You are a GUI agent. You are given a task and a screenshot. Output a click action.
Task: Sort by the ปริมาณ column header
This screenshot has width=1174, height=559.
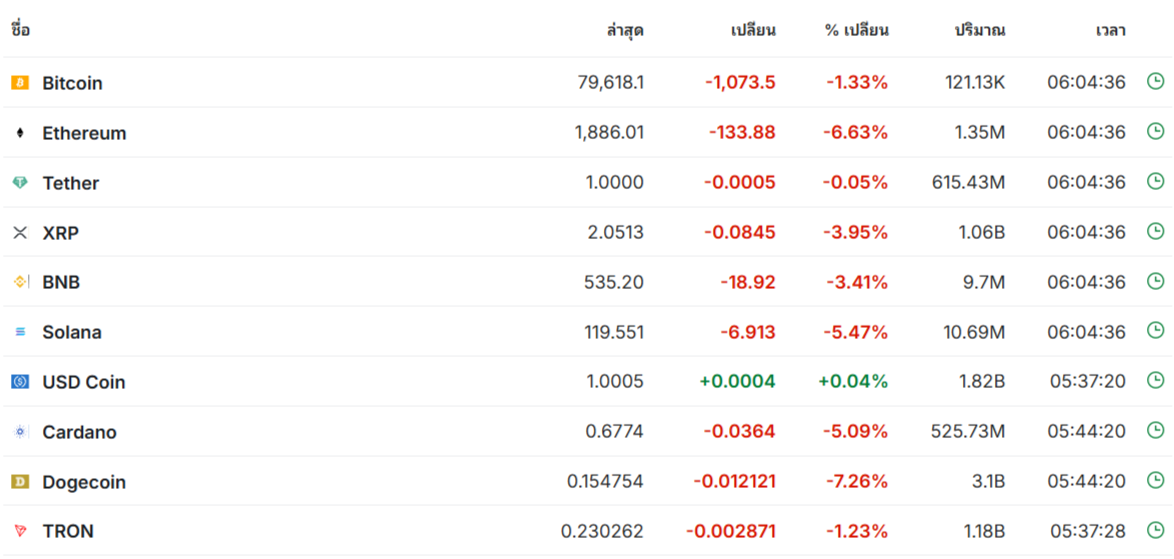(979, 31)
